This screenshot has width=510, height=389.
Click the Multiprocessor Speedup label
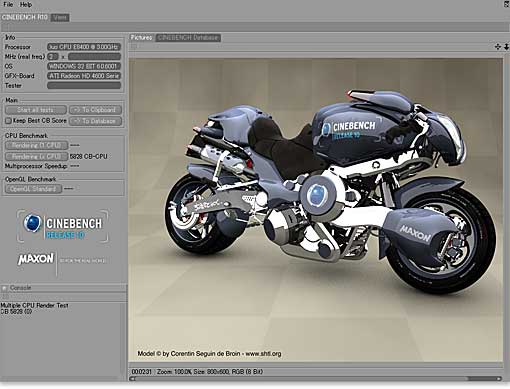[36, 166]
